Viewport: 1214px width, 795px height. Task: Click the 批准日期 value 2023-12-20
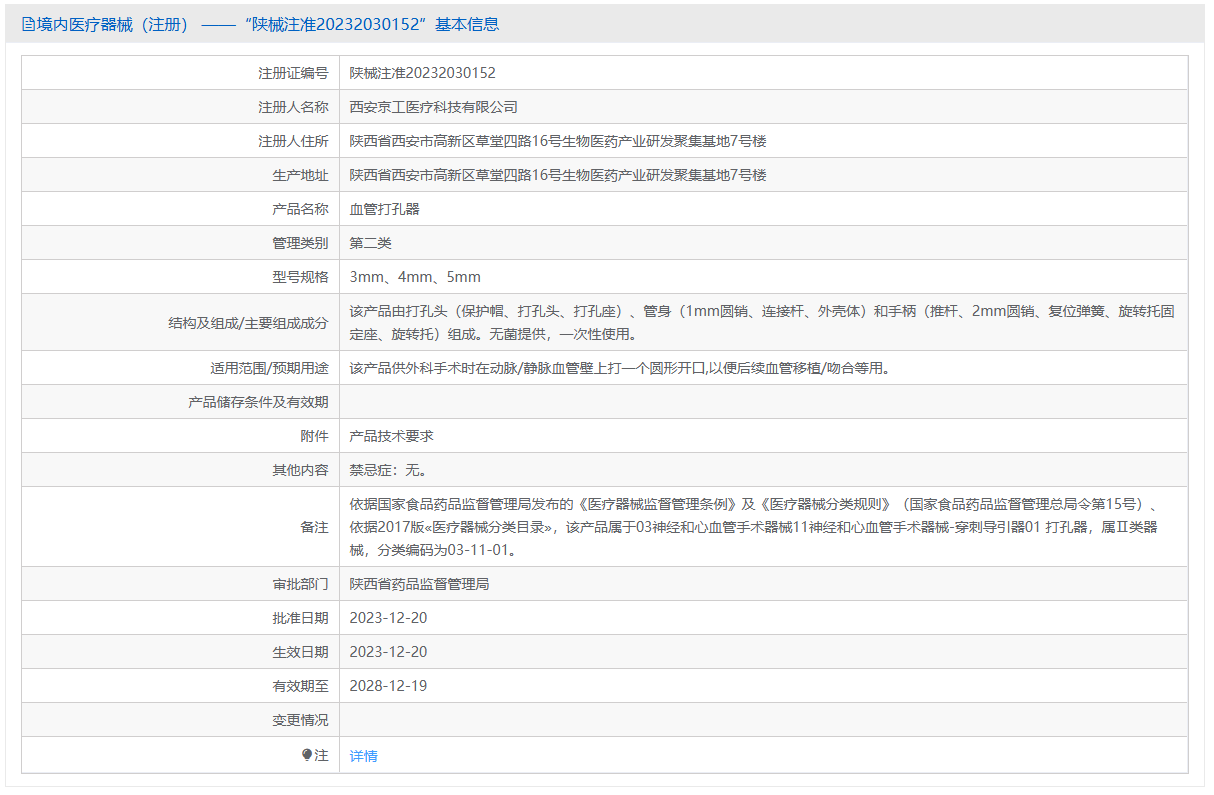coord(388,618)
